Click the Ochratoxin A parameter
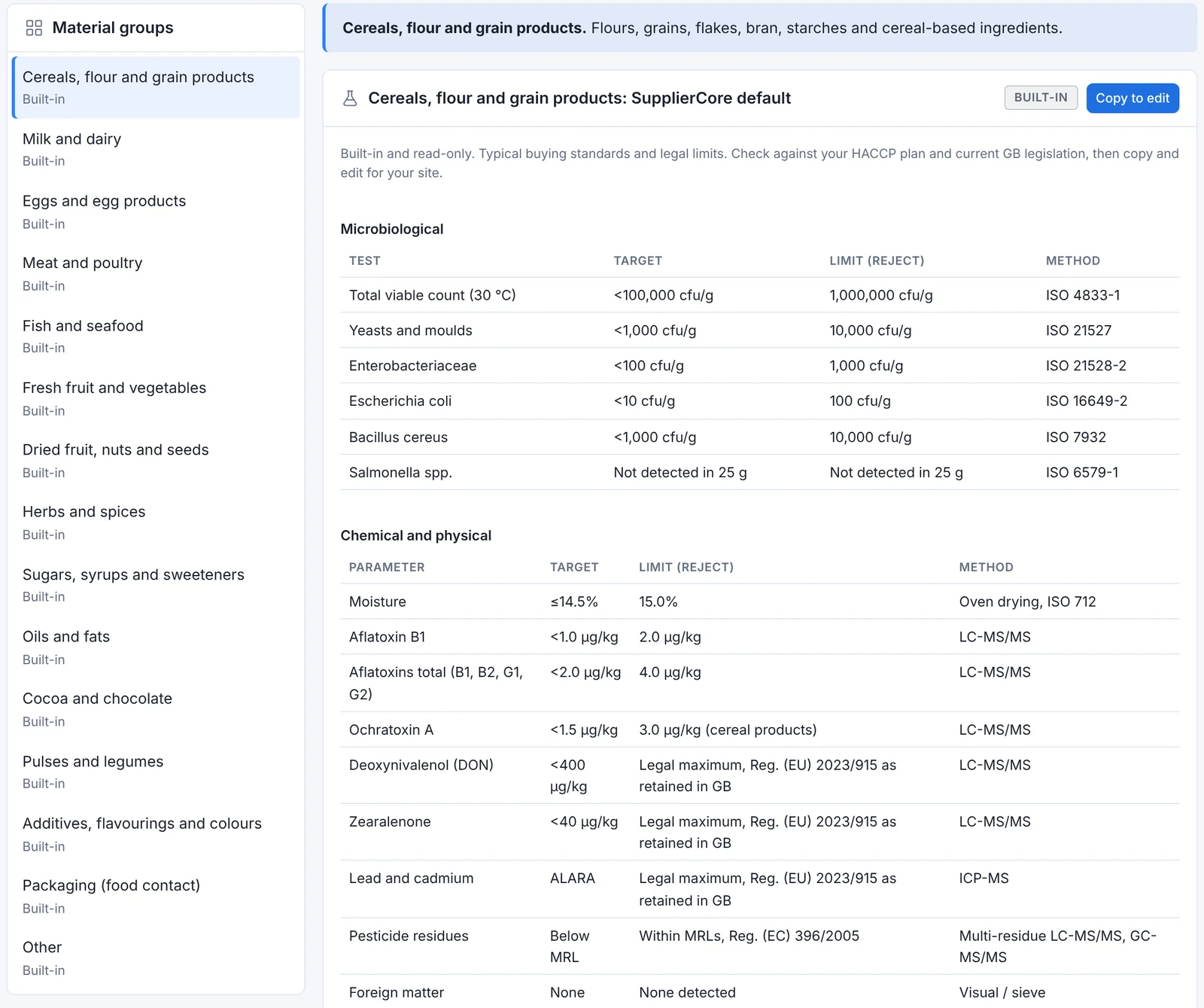 391,729
